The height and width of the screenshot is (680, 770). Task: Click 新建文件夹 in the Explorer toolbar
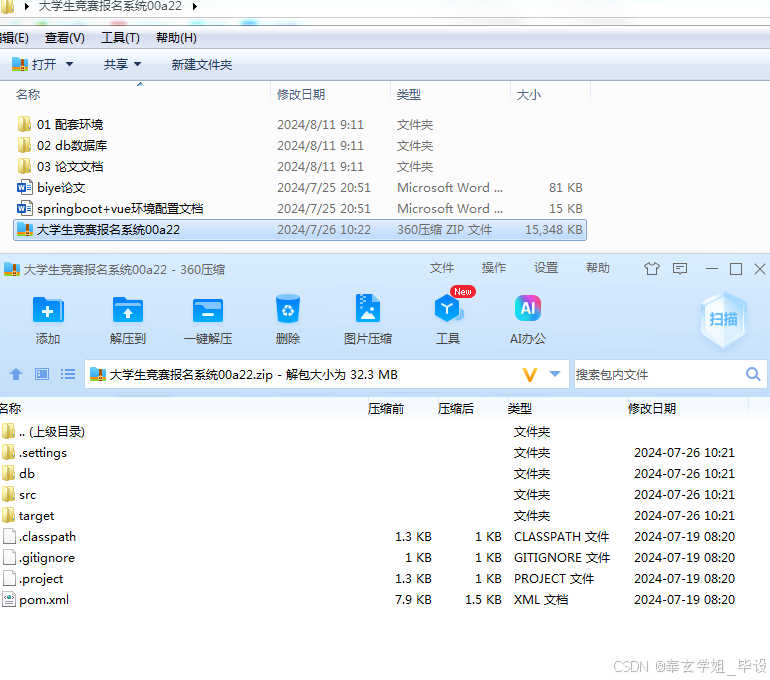(202, 65)
